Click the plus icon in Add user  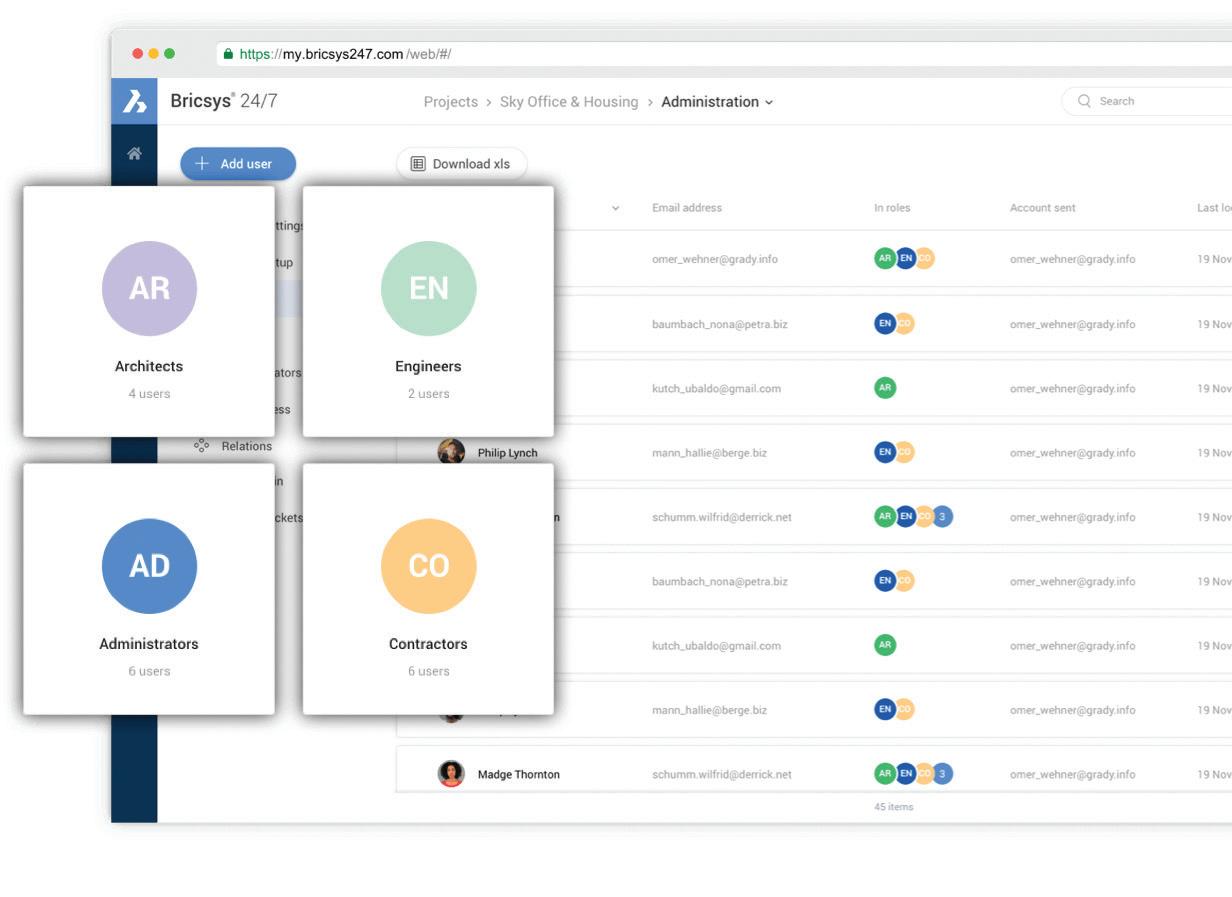[202, 163]
